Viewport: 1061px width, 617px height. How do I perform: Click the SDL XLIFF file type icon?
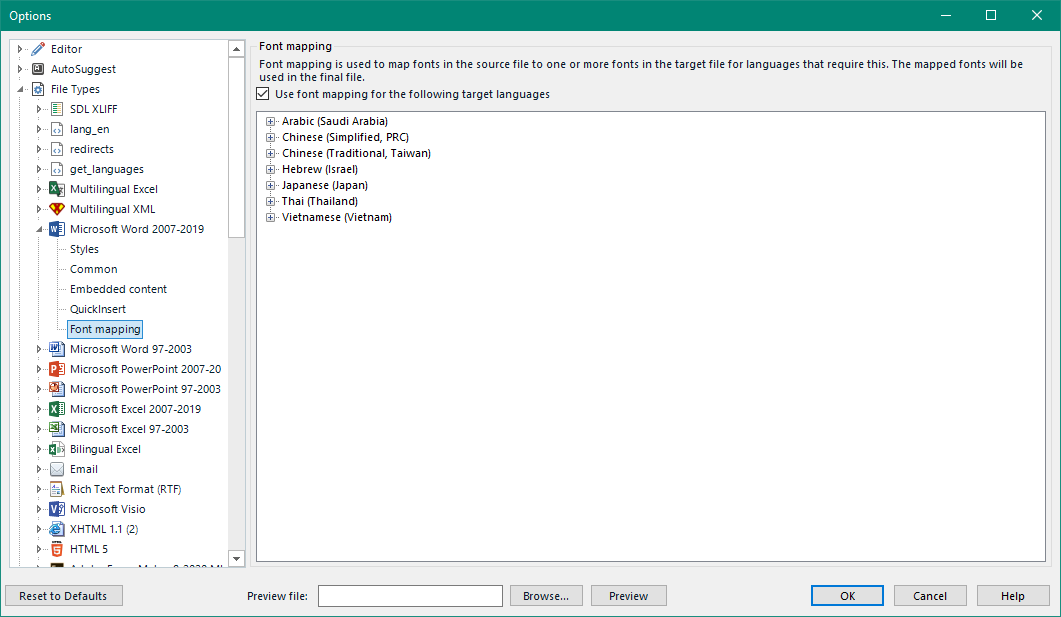[x=58, y=109]
